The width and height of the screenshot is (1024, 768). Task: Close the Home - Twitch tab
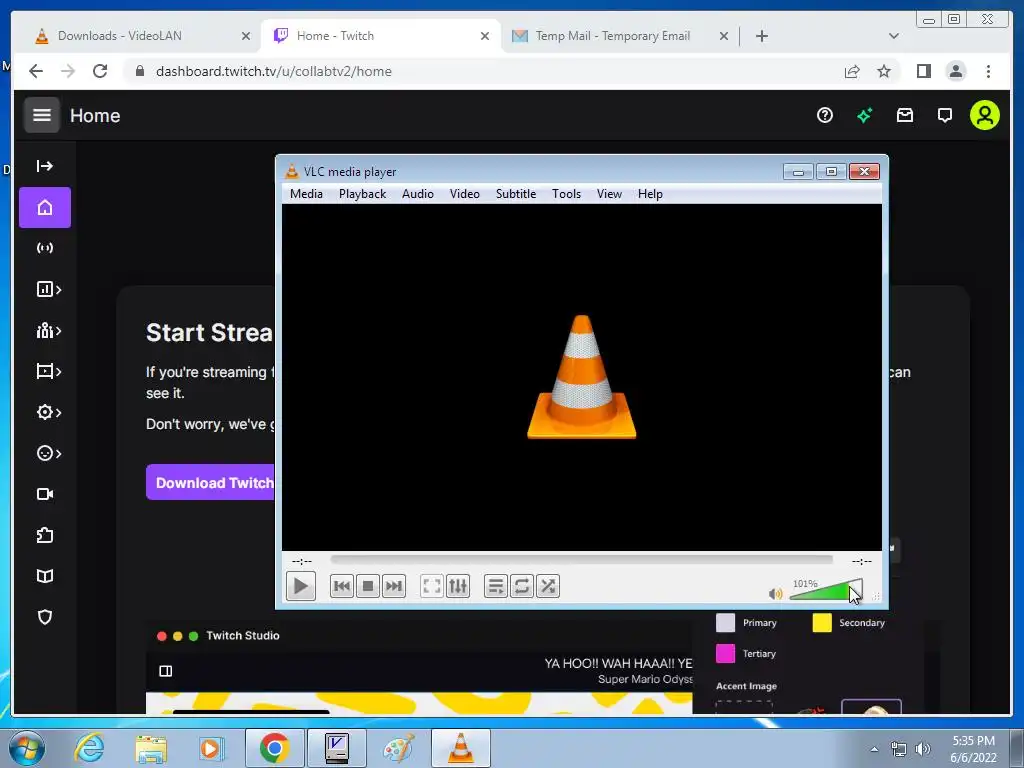click(485, 36)
